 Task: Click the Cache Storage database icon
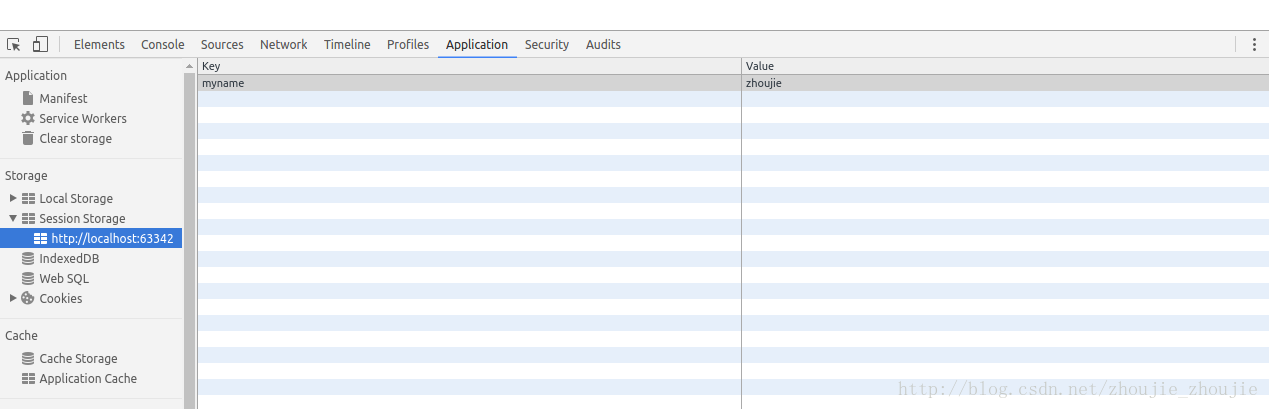[28, 358]
